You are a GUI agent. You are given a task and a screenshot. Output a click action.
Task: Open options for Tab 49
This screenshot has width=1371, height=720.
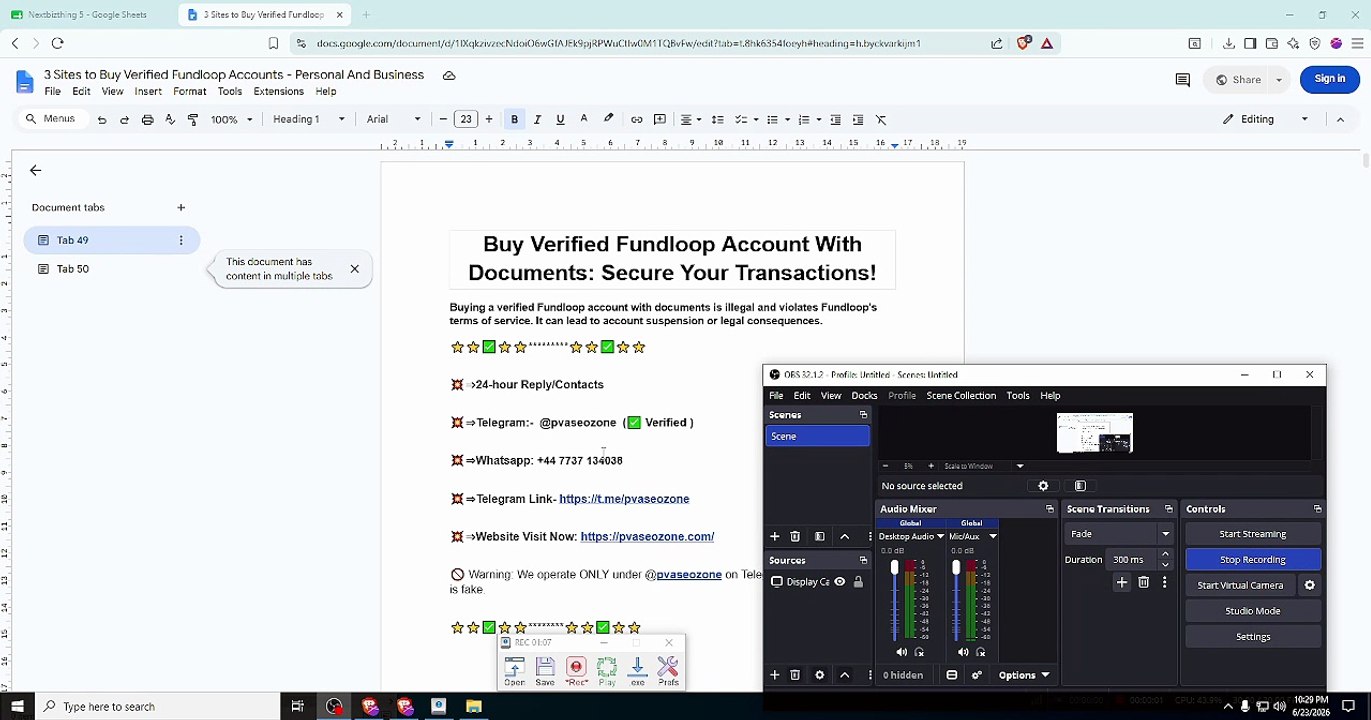(181, 240)
